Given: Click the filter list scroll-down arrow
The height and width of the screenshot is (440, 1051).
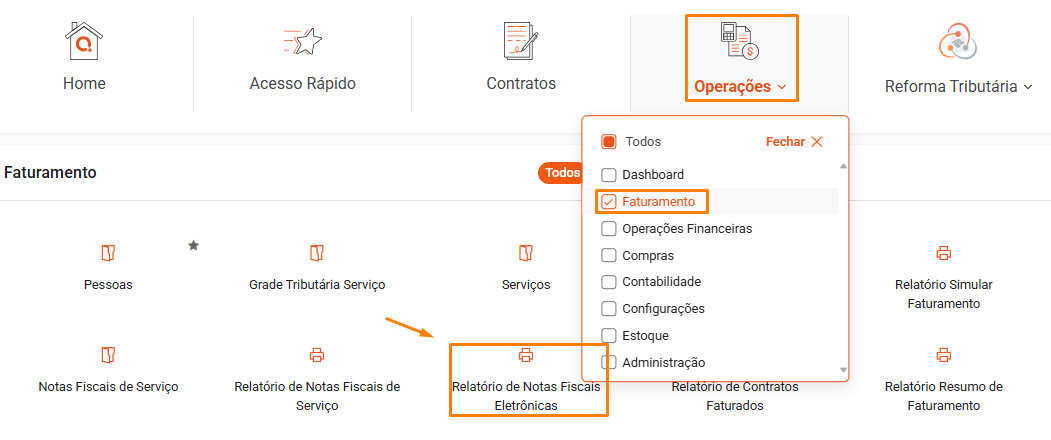Looking at the screenshot, I should click(x=843, y=370).
